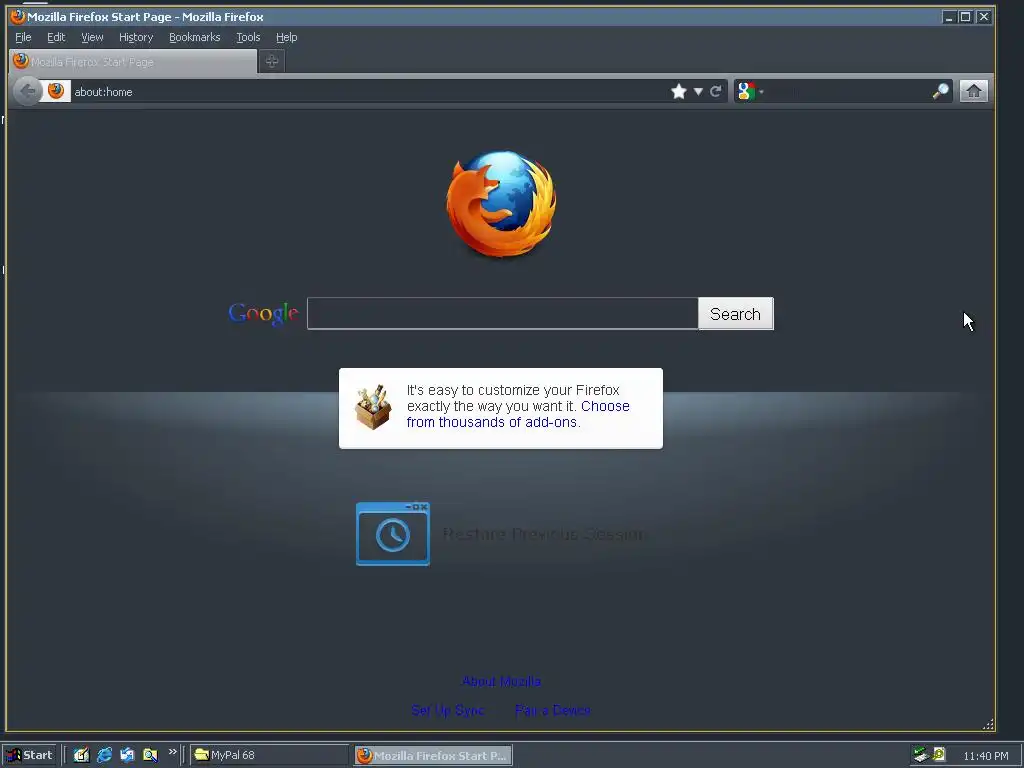The image size is (1024, 768).
Task: Click the Firefox site identity icon
Action: tap(56, 91)
